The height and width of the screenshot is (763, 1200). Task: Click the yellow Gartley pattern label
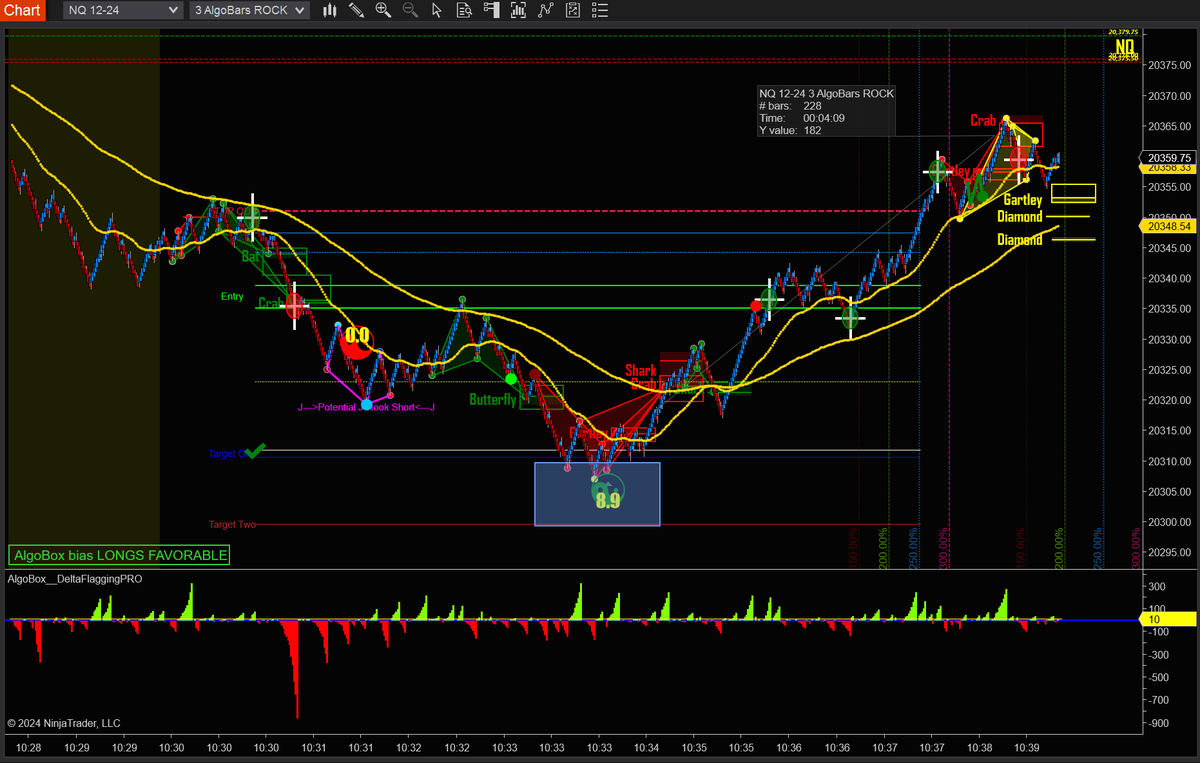click(x=1023, y=200)
